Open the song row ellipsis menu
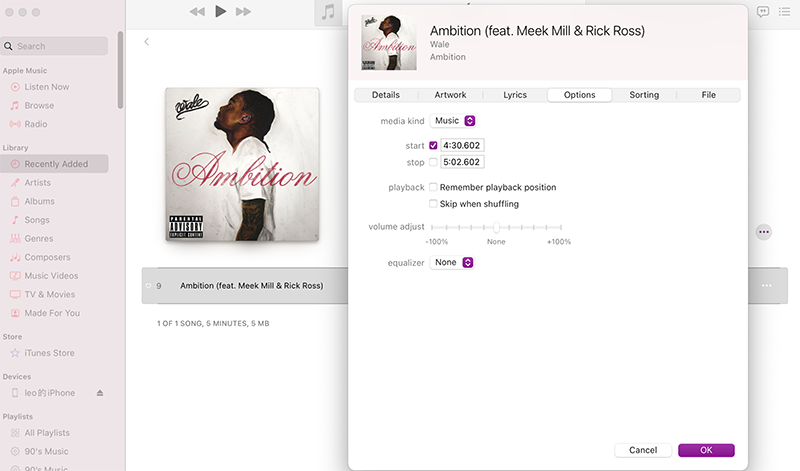The width and height of the screenshot is (800, 471). [766, 286]
